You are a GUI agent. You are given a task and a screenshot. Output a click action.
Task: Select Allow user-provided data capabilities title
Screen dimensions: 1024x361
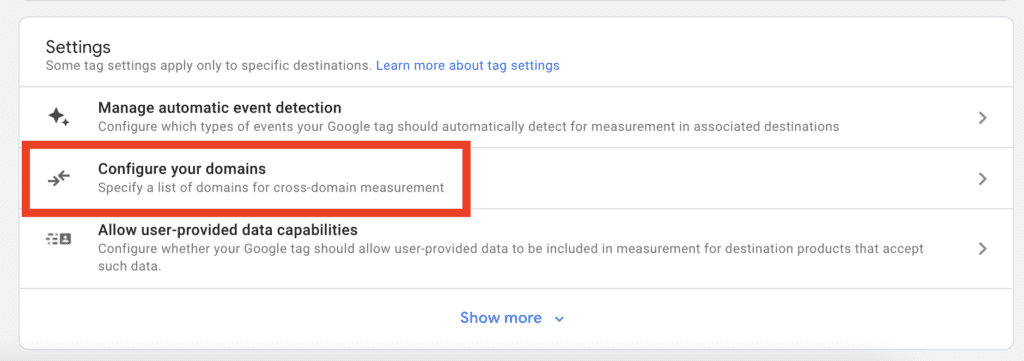[x=227, y=230]
